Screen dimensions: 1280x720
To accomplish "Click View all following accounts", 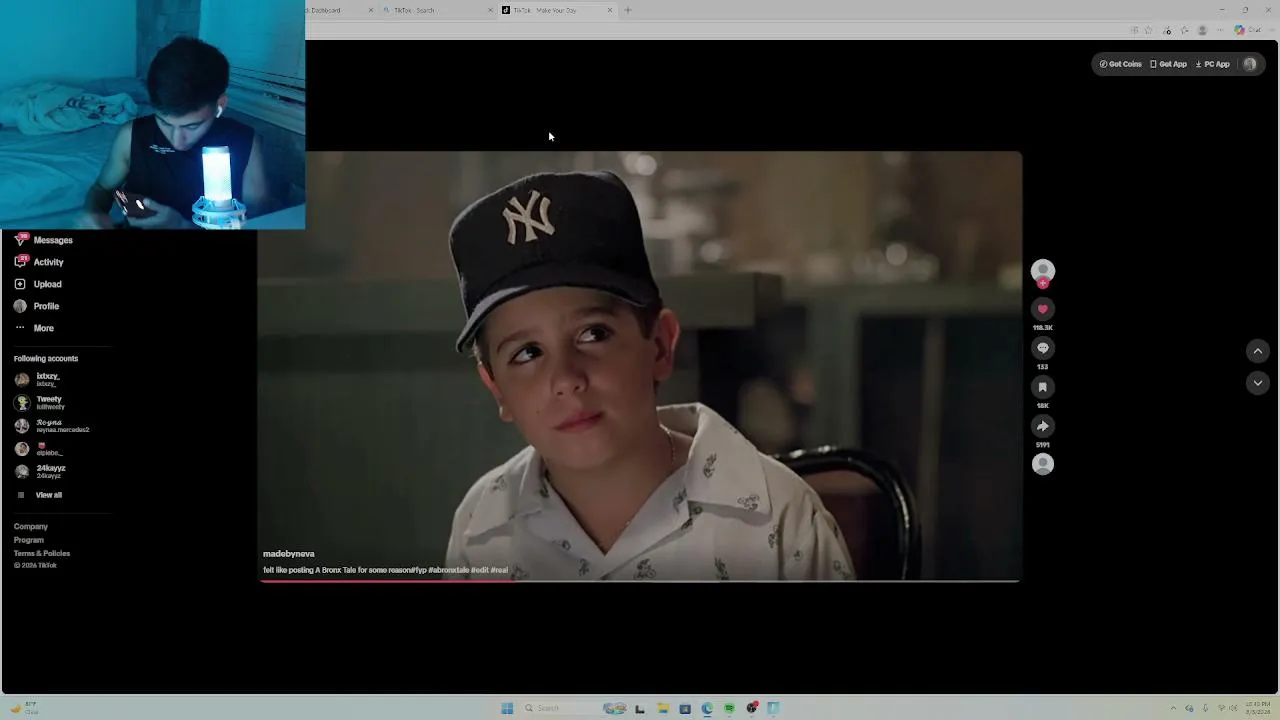I will click(48, 495).
